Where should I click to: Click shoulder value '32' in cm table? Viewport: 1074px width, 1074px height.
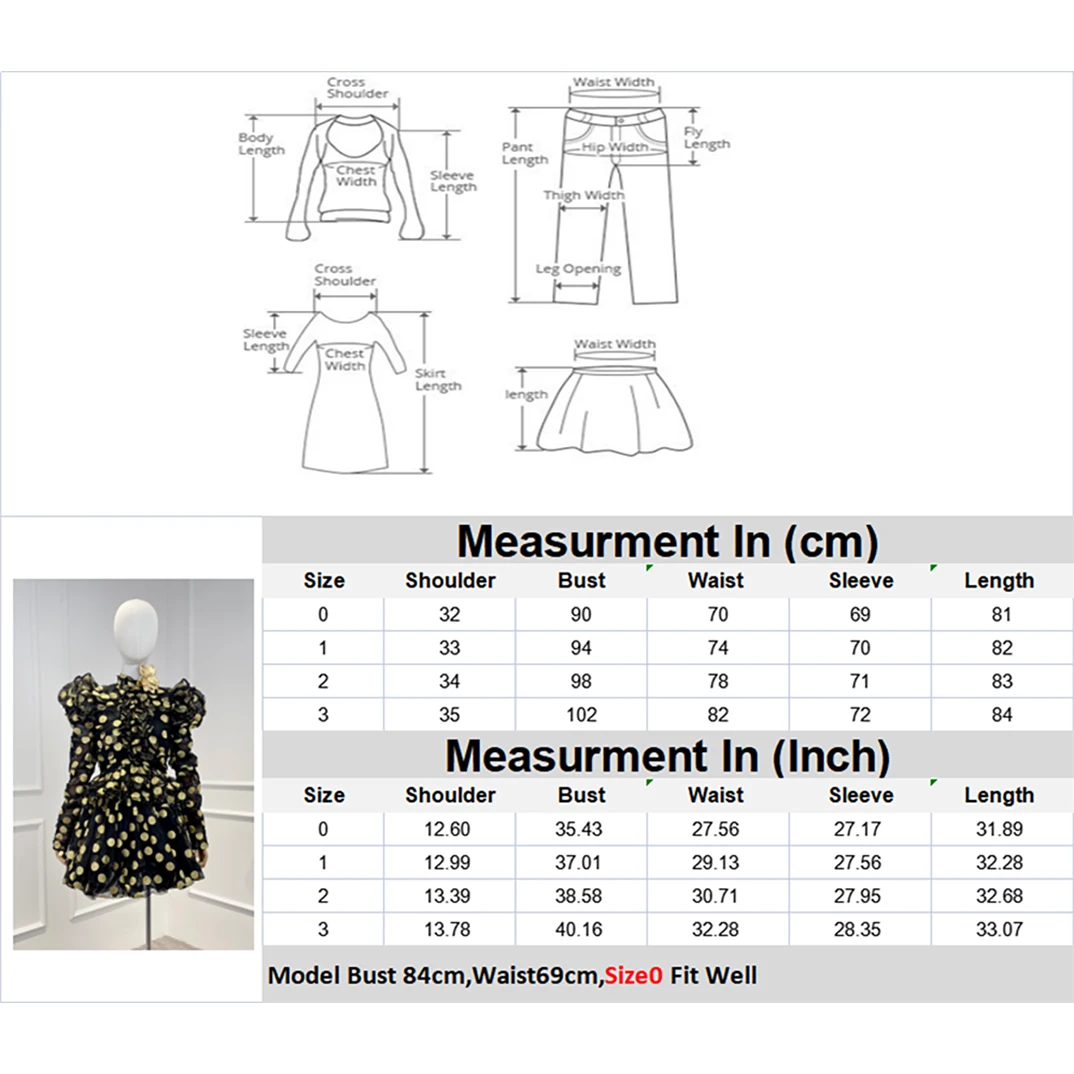point(449,614)
